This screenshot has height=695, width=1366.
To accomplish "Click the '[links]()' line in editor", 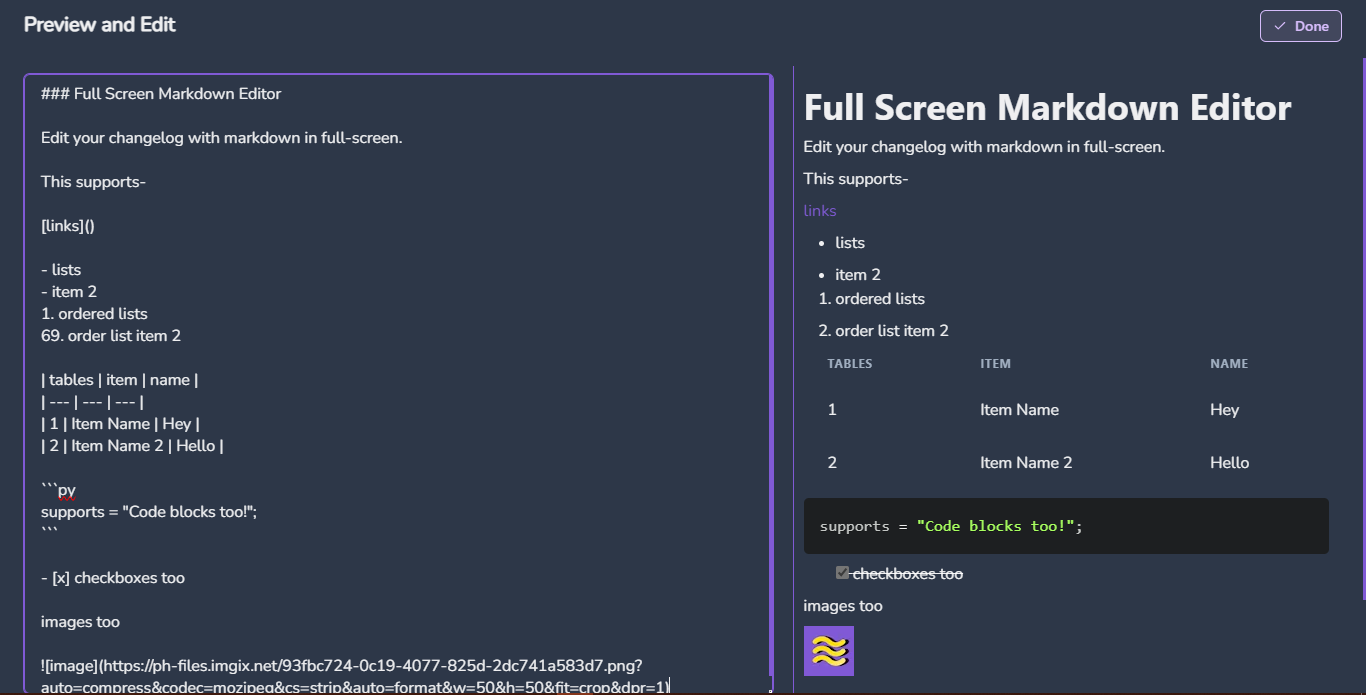I will coord(68,226).
